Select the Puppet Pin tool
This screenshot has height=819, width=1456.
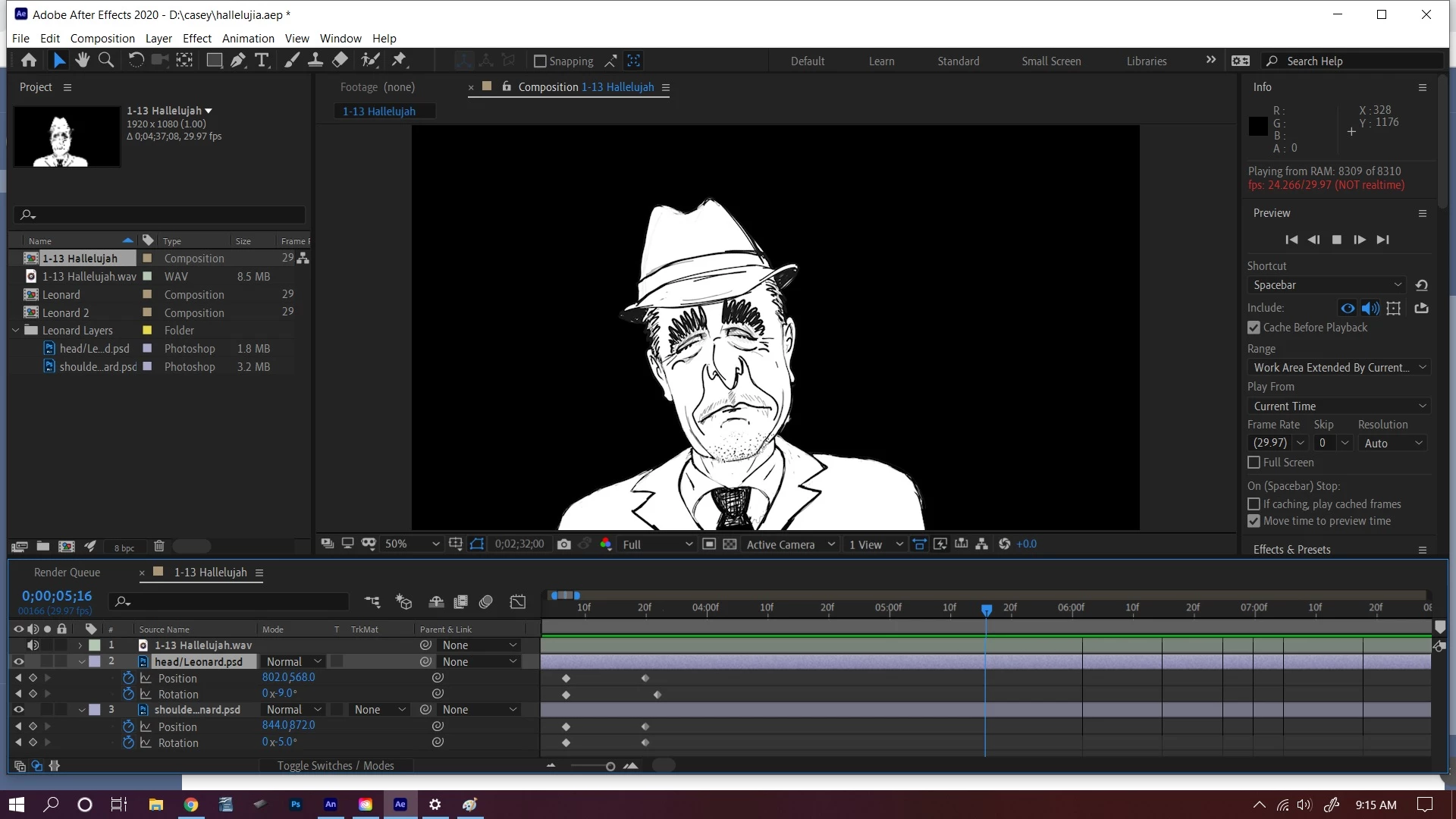tap(400, 61)
